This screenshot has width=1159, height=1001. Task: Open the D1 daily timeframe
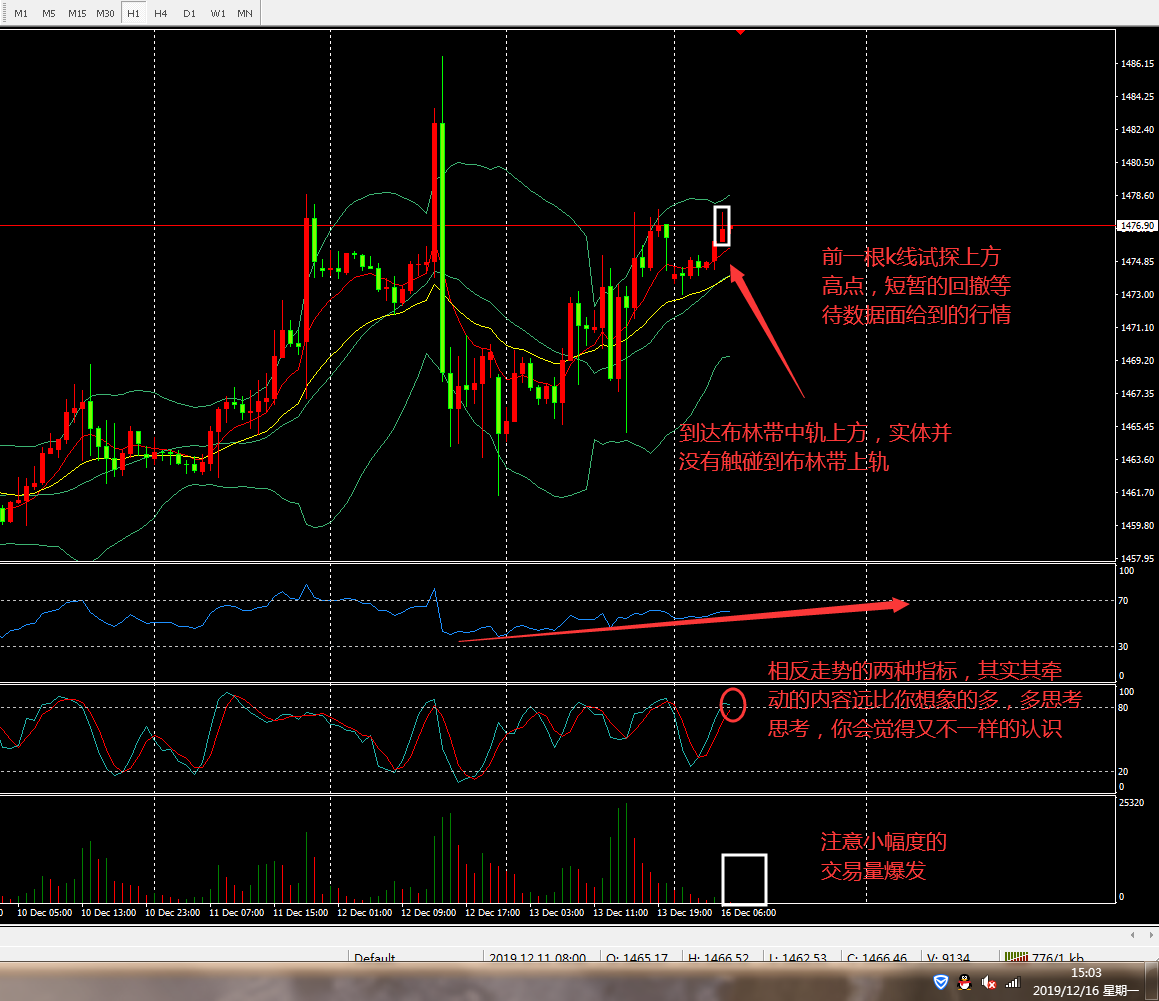pyautogui.click(x=189, y=14)
